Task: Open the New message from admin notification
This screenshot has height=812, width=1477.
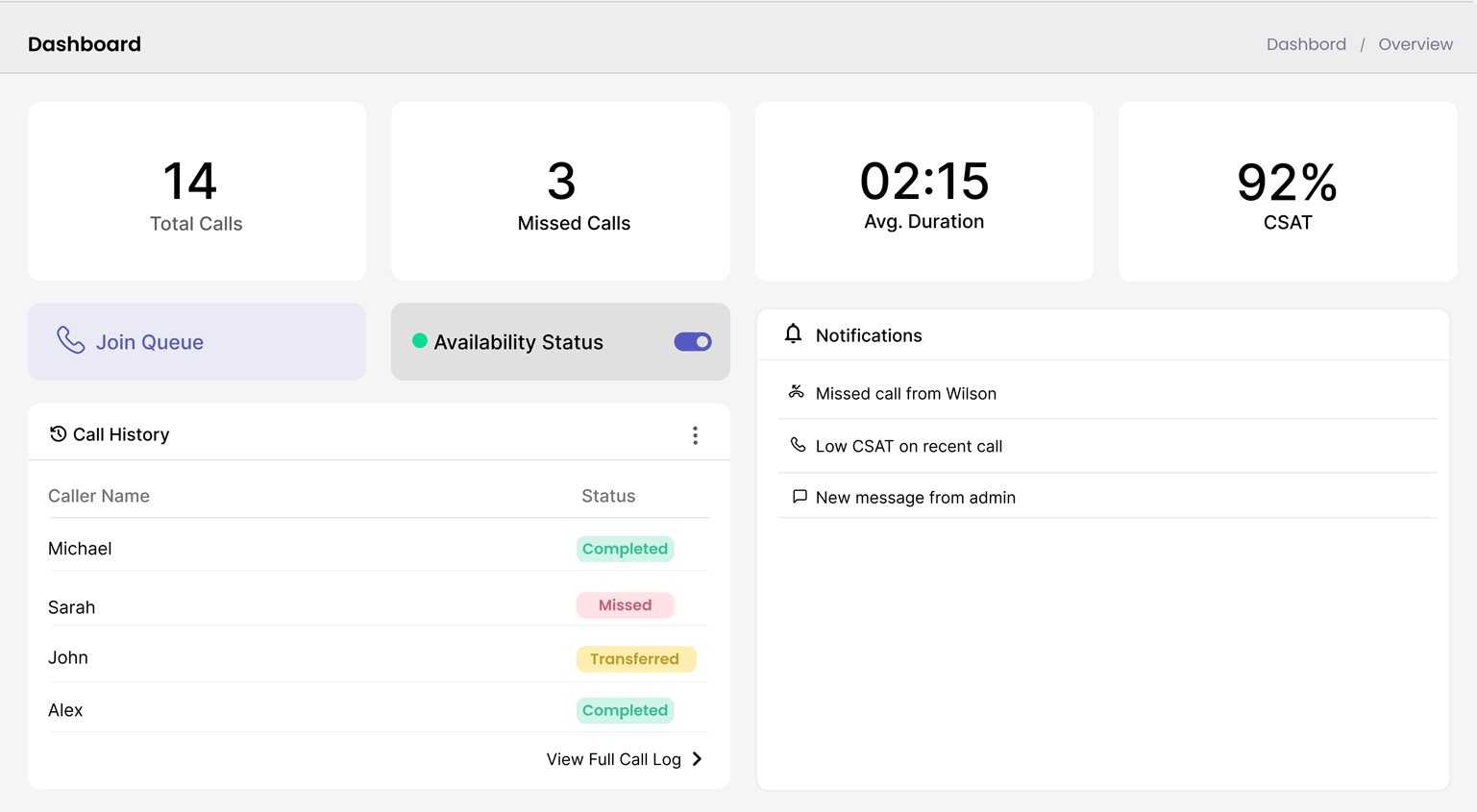Action: tap(915, 498)
